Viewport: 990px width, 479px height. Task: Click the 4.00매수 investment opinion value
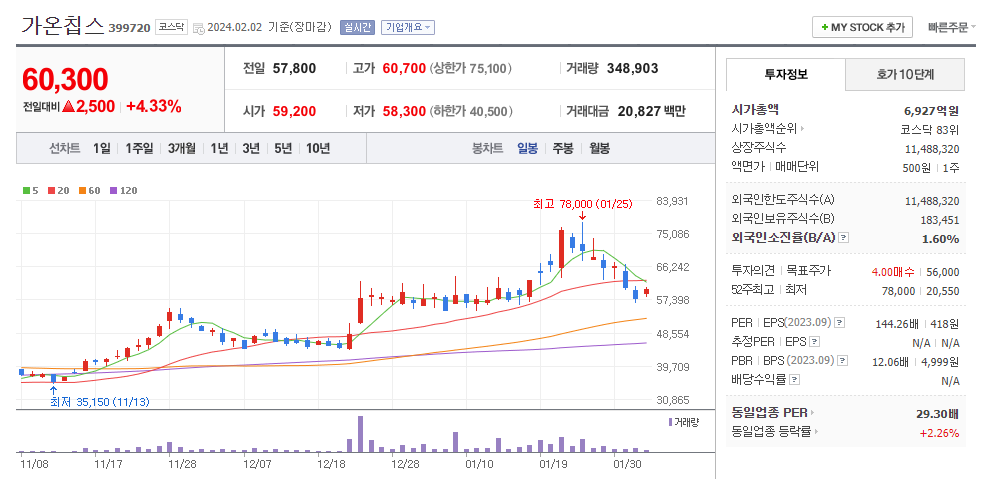pyautogui.click(x=893, y=272)
